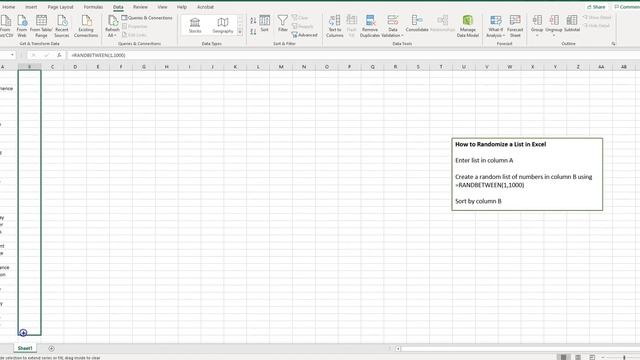Open the Outline dialog launcher
The height and width of the screenshot is (360, 640).
tap(613, 44)
